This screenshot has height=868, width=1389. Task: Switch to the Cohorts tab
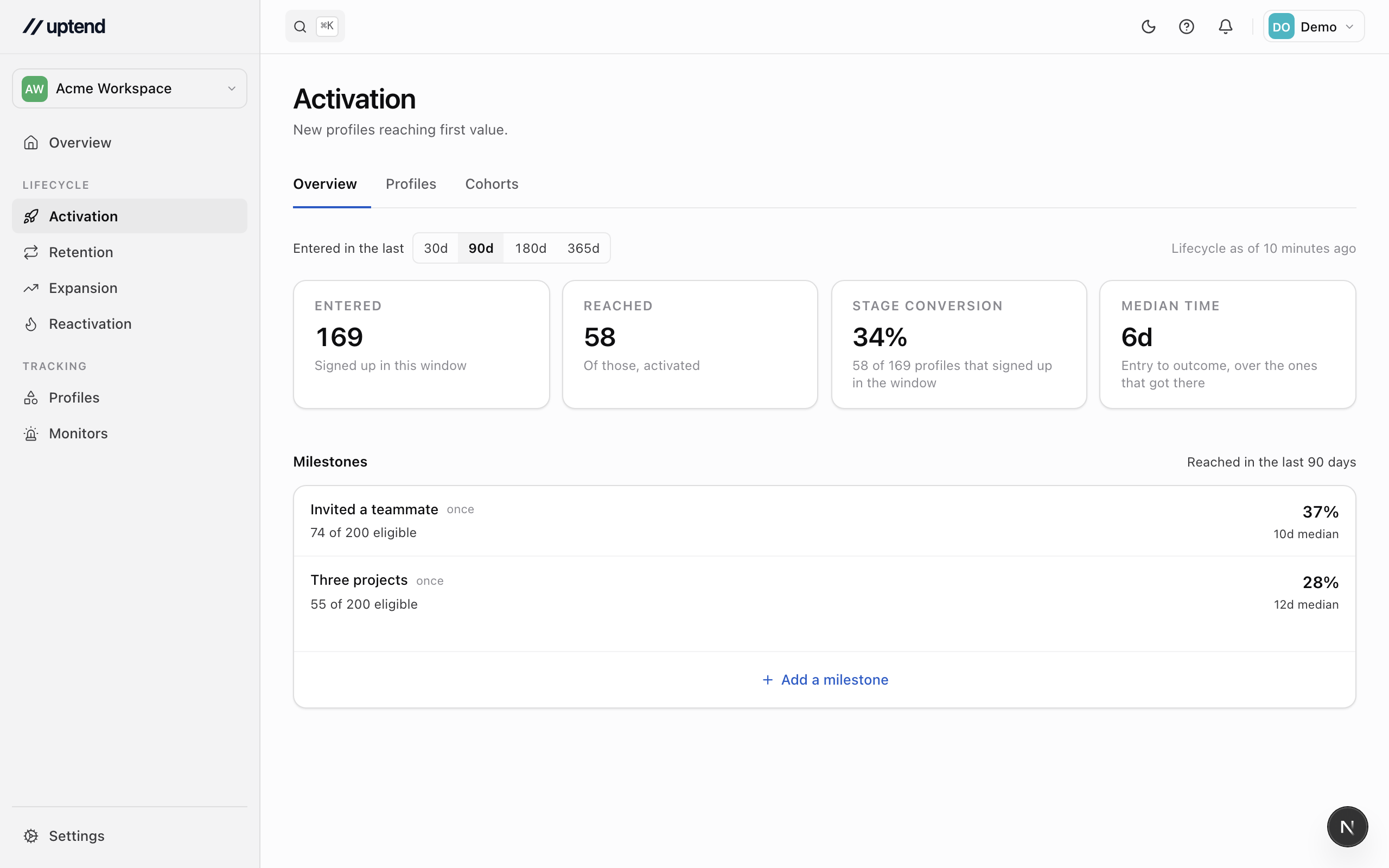[x=492, y=184]
